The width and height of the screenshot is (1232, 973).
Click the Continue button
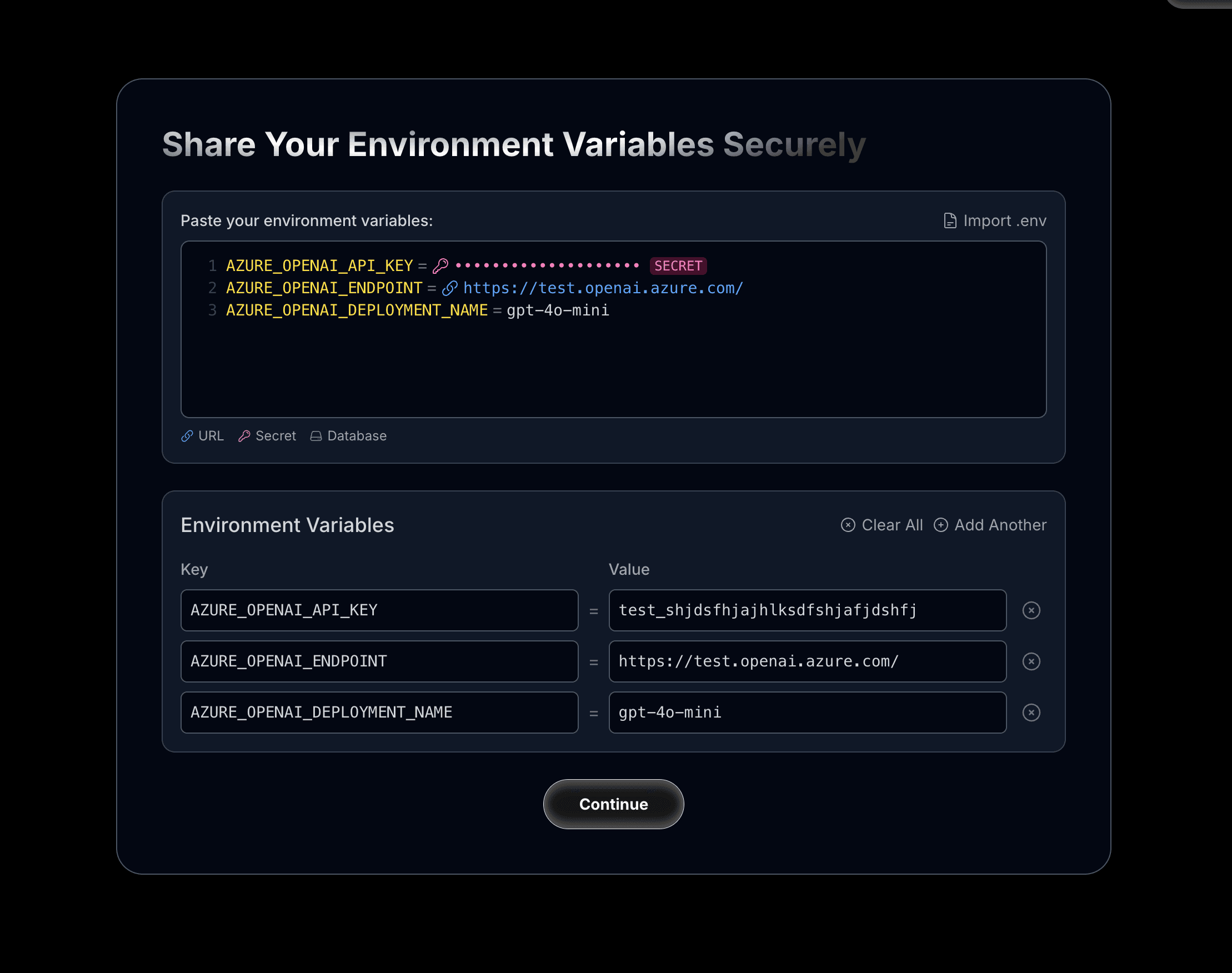613,804
